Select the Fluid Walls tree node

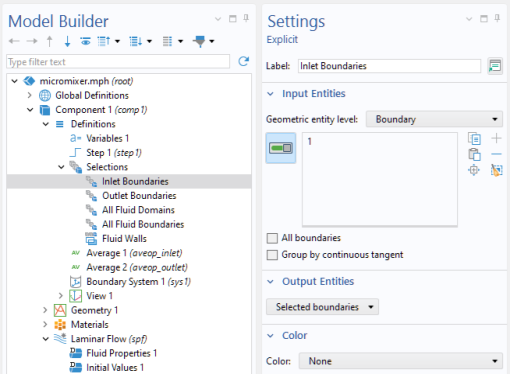[x=124, y=239]
